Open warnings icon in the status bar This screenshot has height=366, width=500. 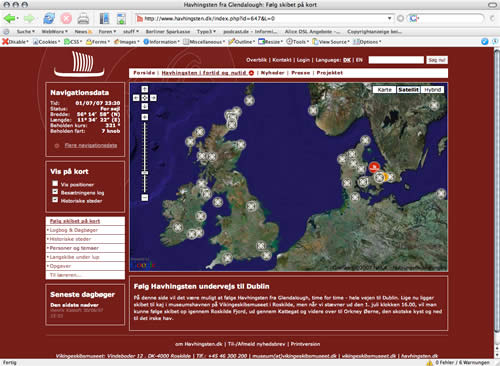coord(429,362)
